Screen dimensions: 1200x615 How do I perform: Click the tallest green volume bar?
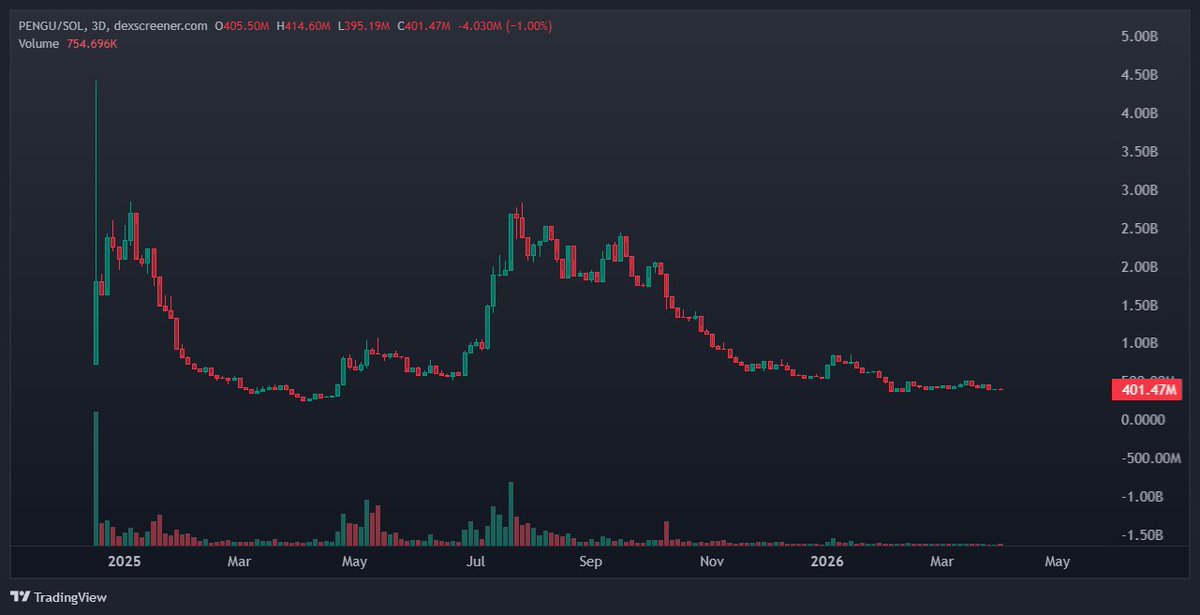[x=96, y=478]
